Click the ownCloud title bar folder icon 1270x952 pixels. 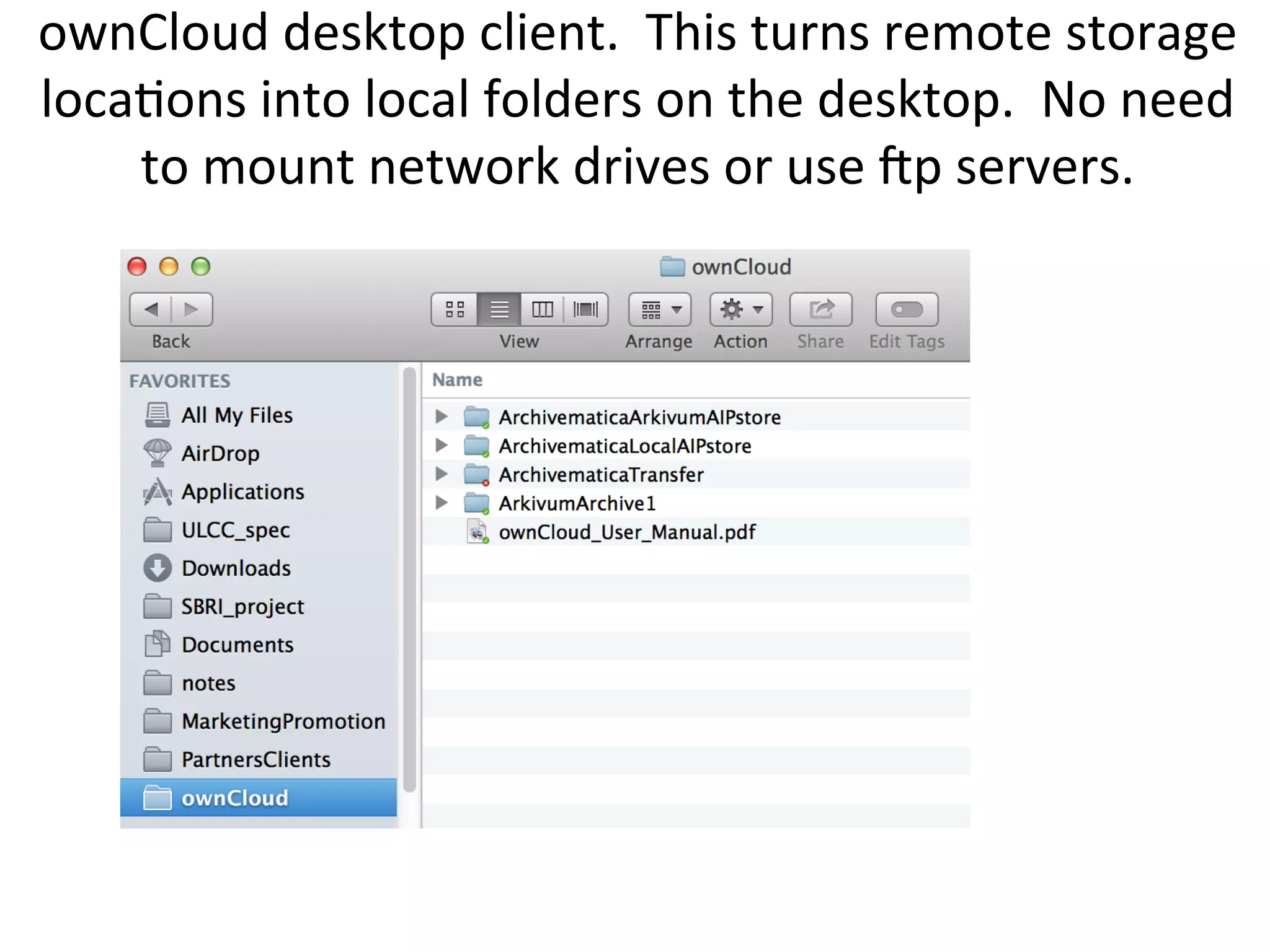coord(672,267)
